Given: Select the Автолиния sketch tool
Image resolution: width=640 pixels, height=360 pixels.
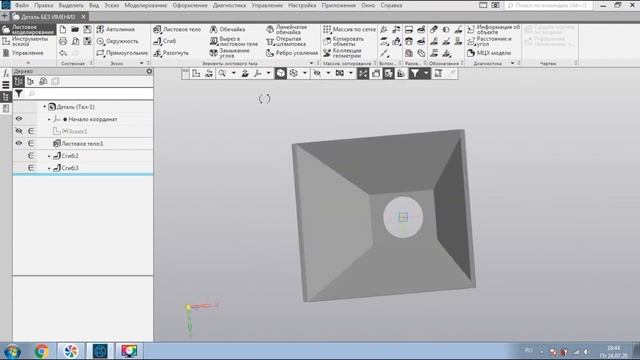Looking at the screenshot, I should coord(116,29).
